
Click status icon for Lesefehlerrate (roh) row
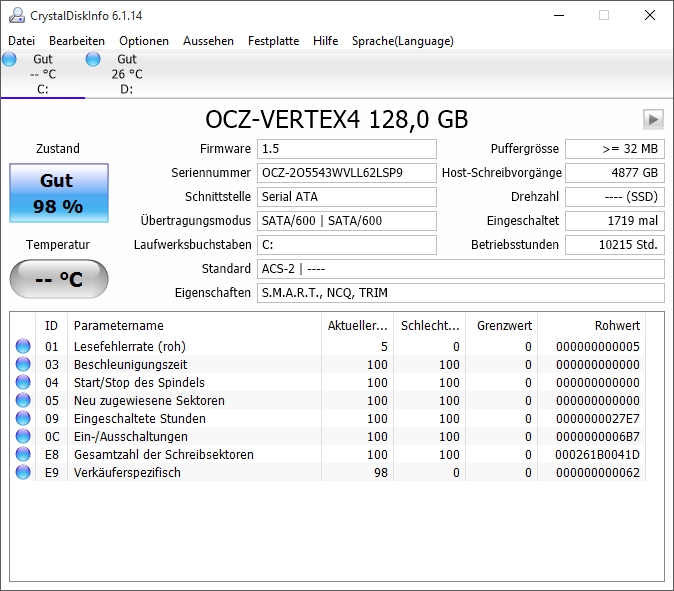click(23, 346)
